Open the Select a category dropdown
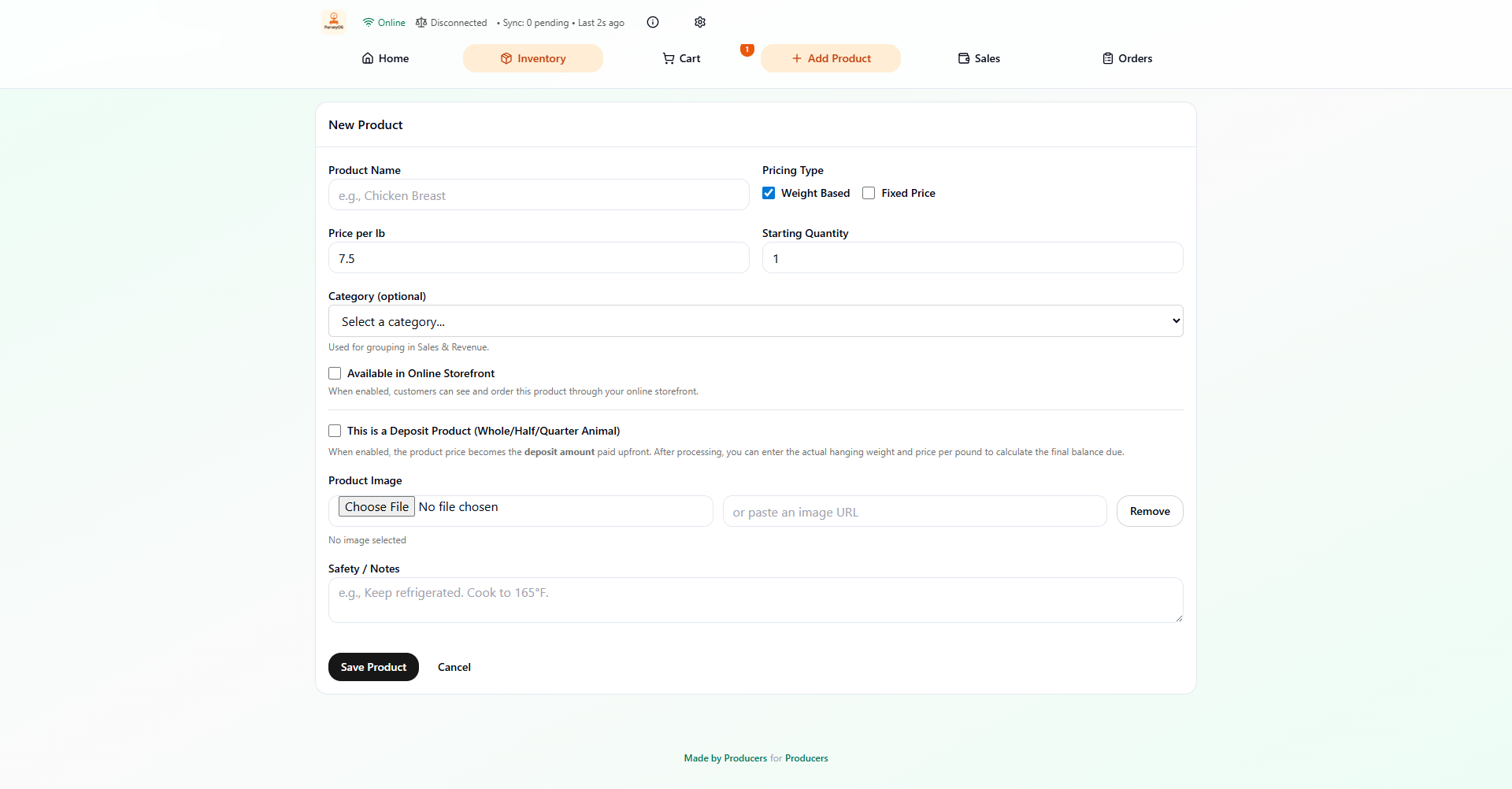1512x789 pixels. 755,321
